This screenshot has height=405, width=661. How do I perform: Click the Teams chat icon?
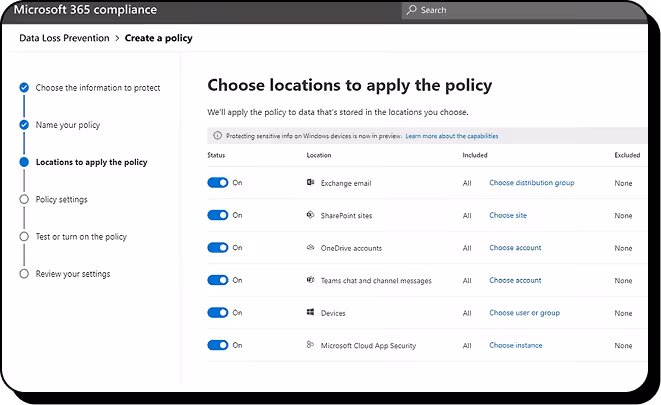point(310,280)
